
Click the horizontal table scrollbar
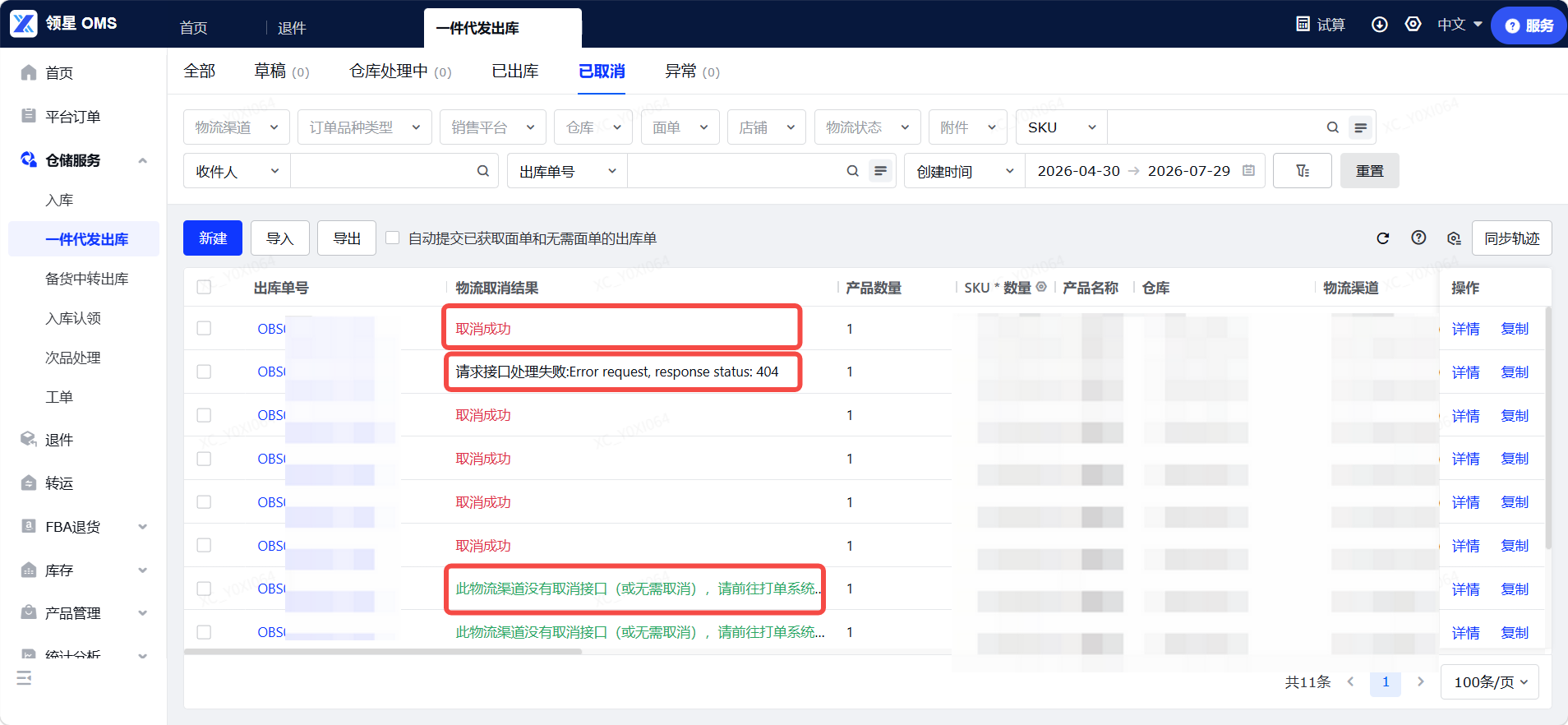(x=383, y=652)
